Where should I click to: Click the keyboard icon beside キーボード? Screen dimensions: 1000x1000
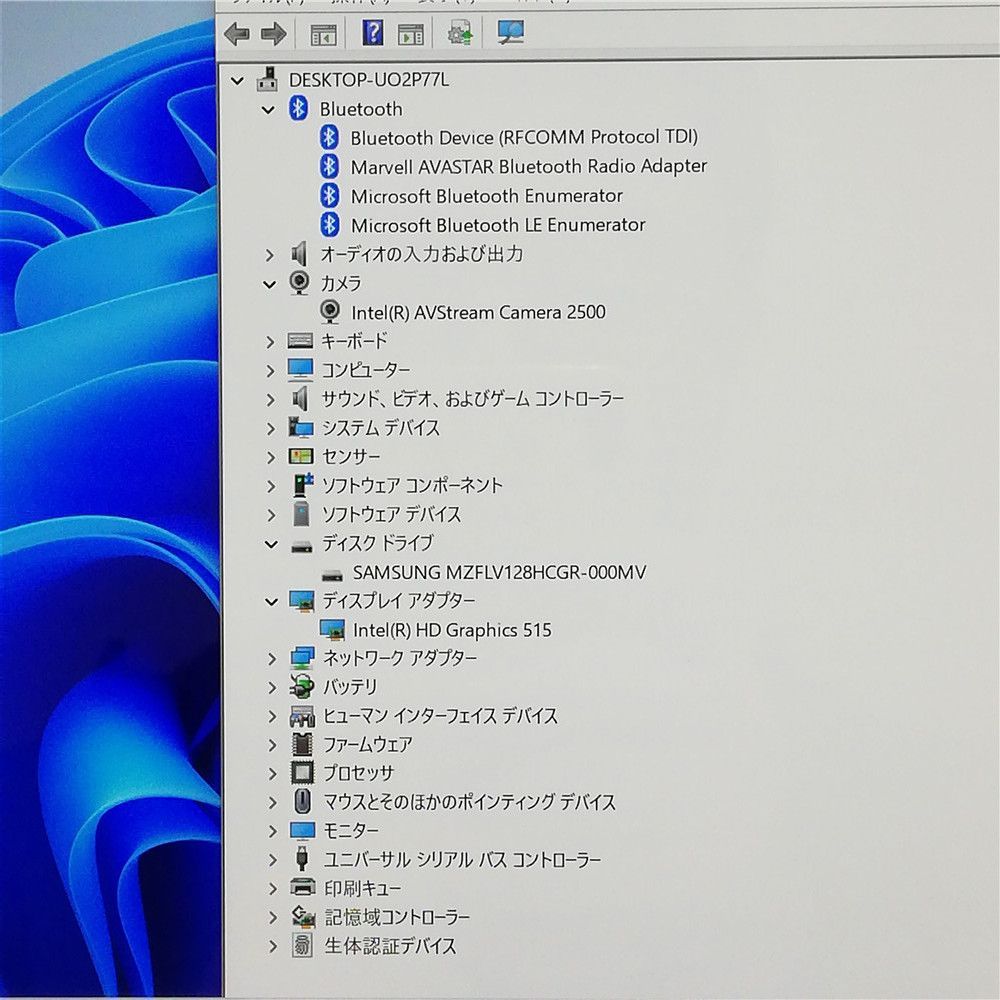coord(300,341)
